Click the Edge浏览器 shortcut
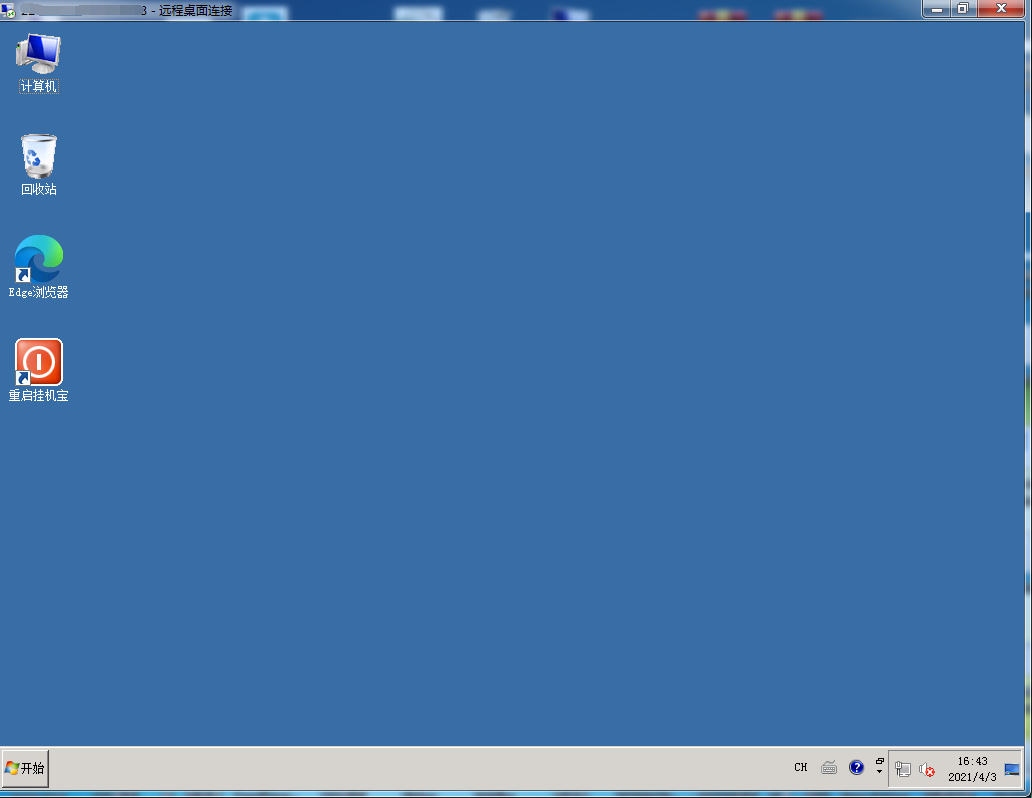 click(x=39, y=266)
